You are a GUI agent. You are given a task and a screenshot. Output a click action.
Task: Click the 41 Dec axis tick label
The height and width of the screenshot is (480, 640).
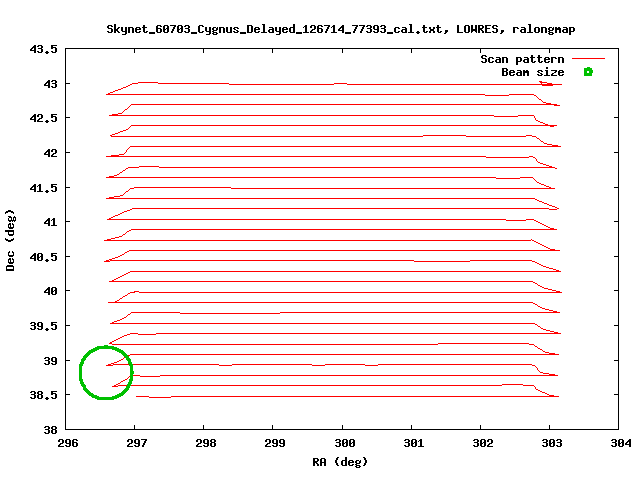point(51,222)
